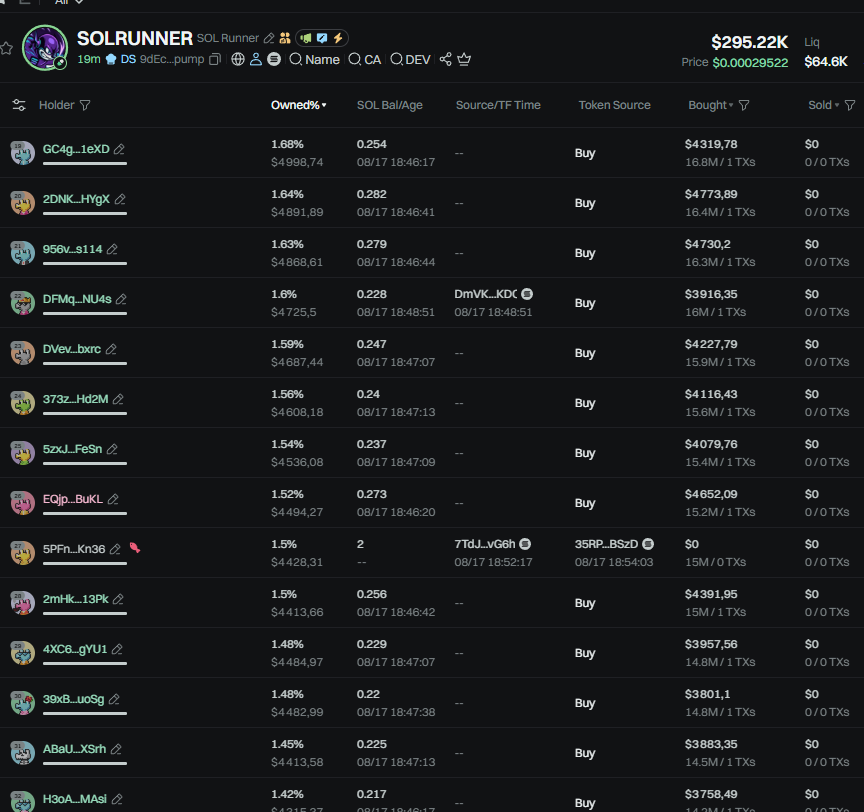The height and width of the screenshot is (812, 864).
Task: Click the avatar of holder 2mHk...13Pk
Action: tap(23, 603)
